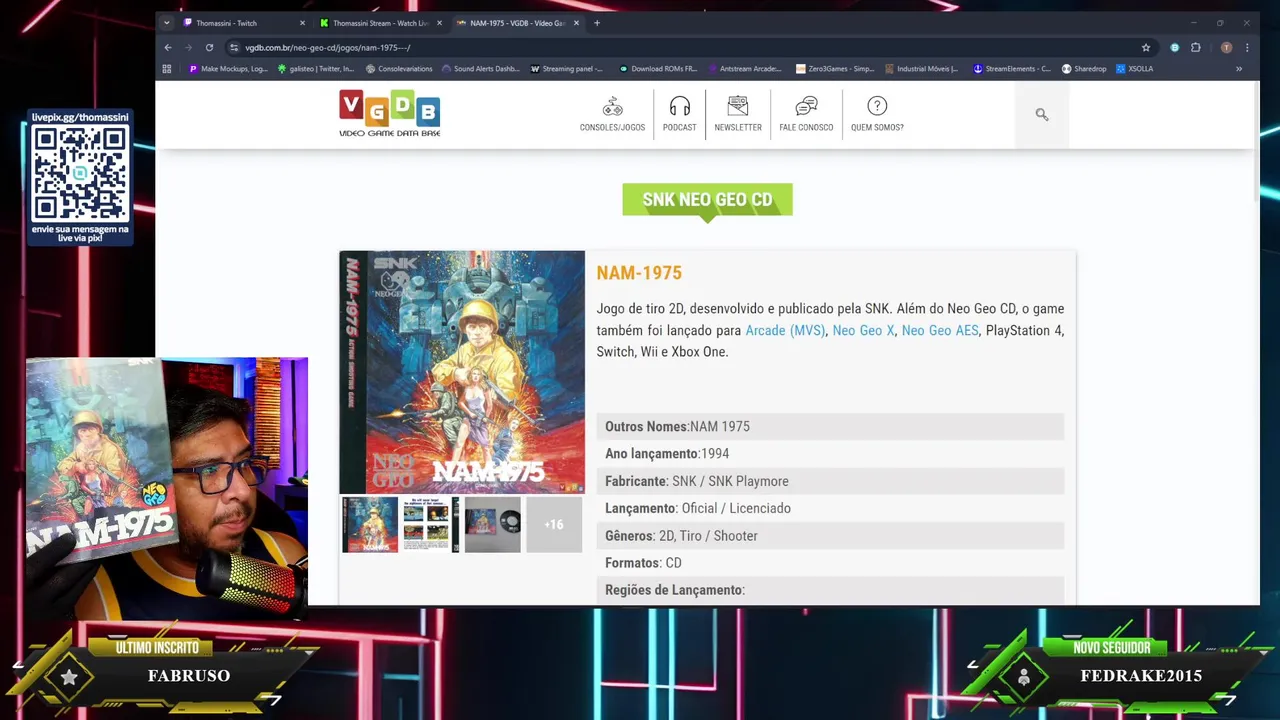Close the Thomassini Stream tab
This screenshot has width=1280, height=720.
(x=439, y=23)
